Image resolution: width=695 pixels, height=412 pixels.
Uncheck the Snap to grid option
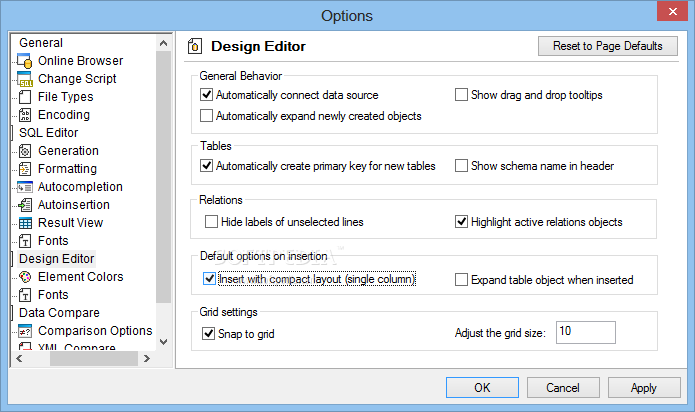pyautogui.click(x=208, y=334)
